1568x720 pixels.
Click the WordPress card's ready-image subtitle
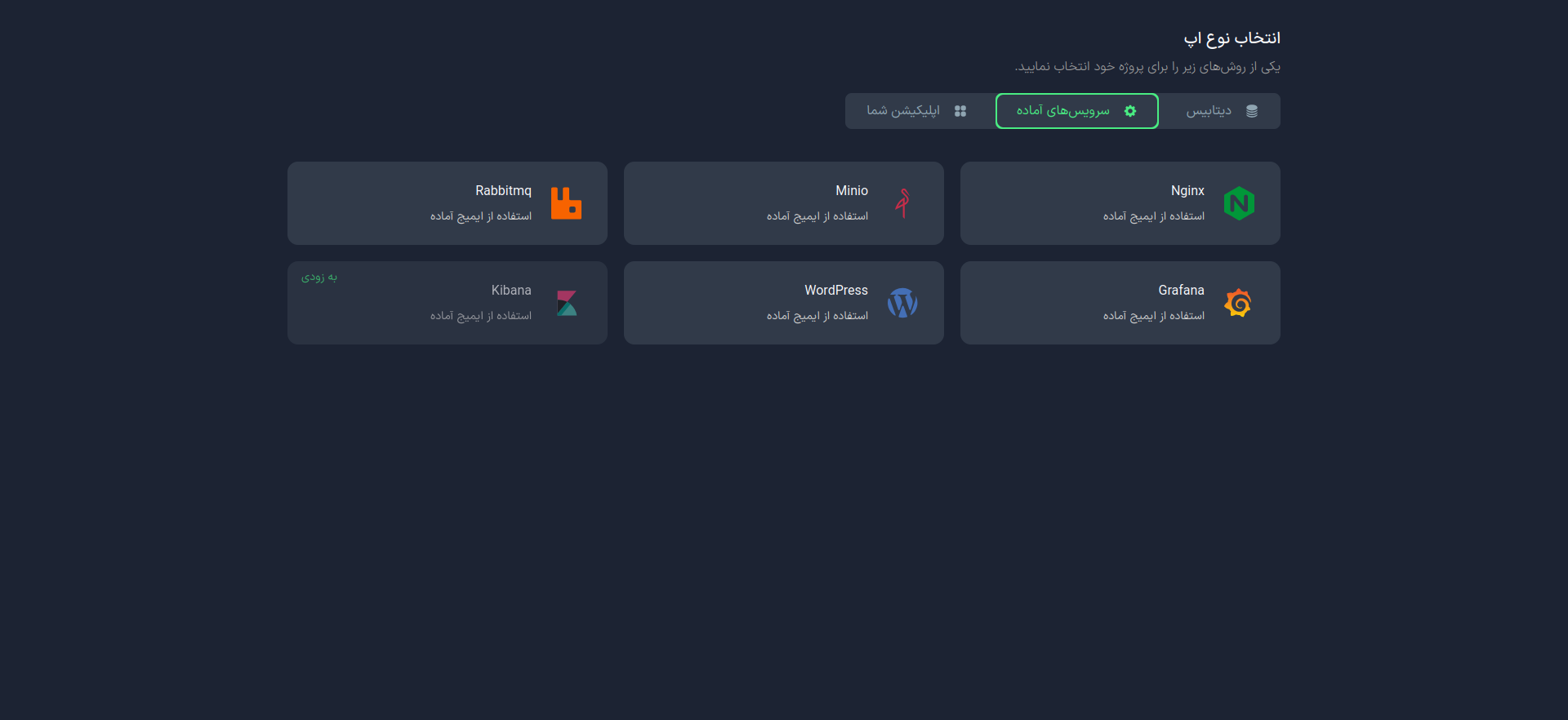(x=817, y=316)
